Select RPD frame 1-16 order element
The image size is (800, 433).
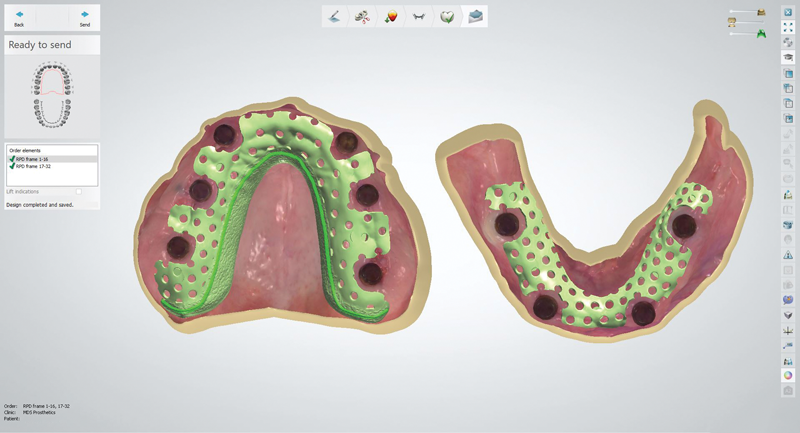[33, 159]
